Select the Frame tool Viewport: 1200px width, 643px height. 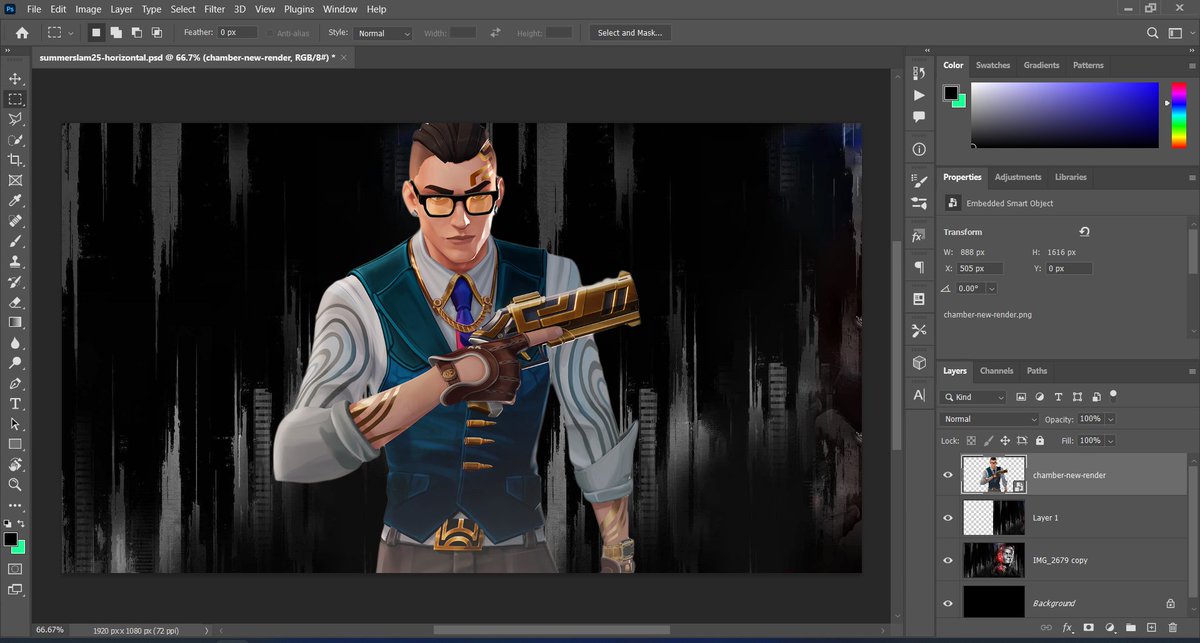15,181
